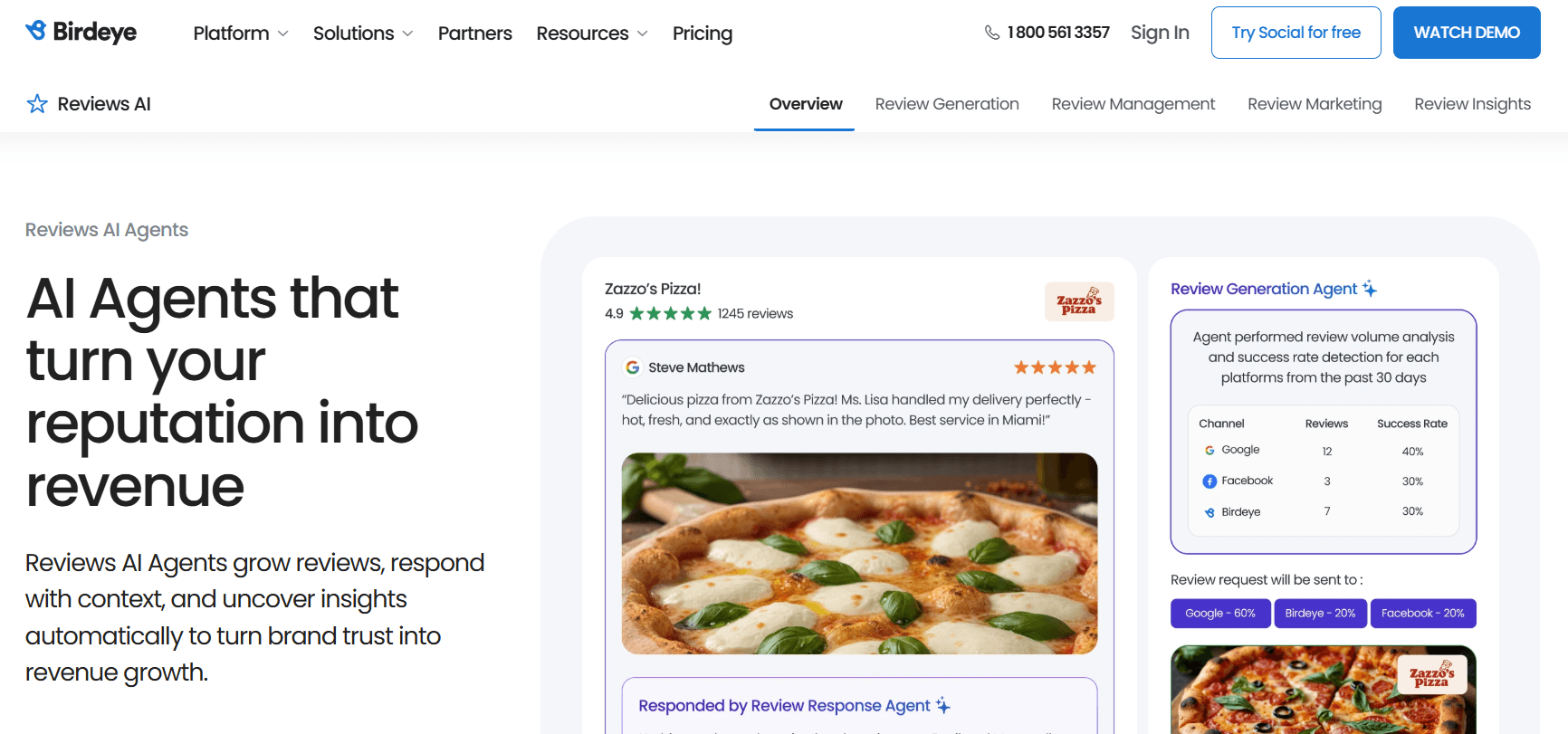Click reviewer name Steve Mathews

coord(696,367)
